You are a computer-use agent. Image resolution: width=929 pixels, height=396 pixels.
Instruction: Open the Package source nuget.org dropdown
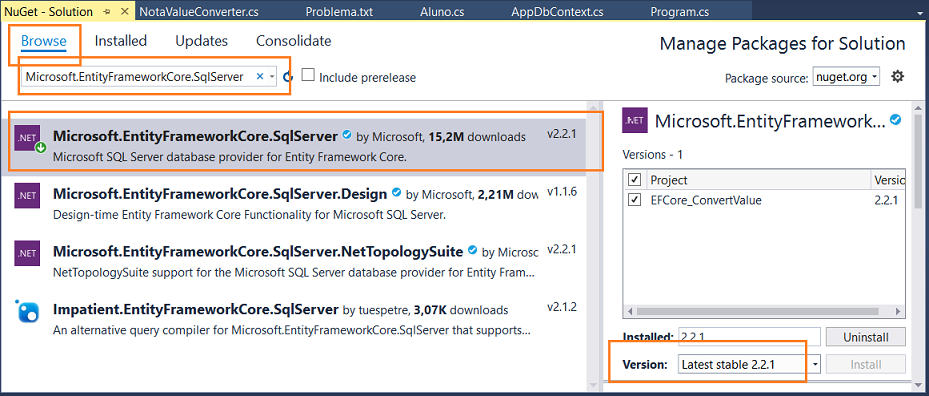846,77
